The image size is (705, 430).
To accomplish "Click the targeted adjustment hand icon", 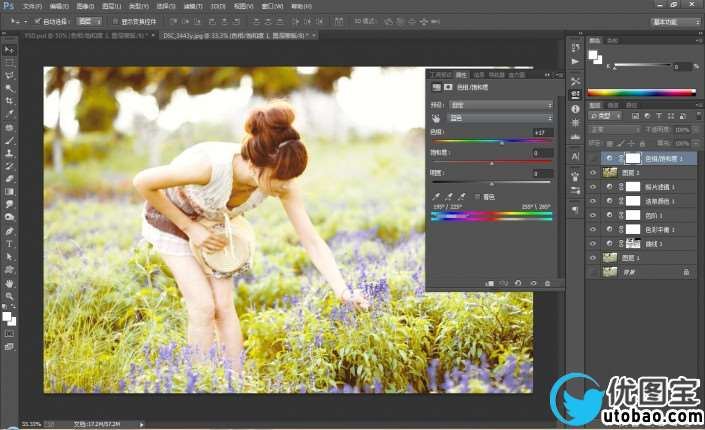I will pyautogui.click(x=435, y=117).
